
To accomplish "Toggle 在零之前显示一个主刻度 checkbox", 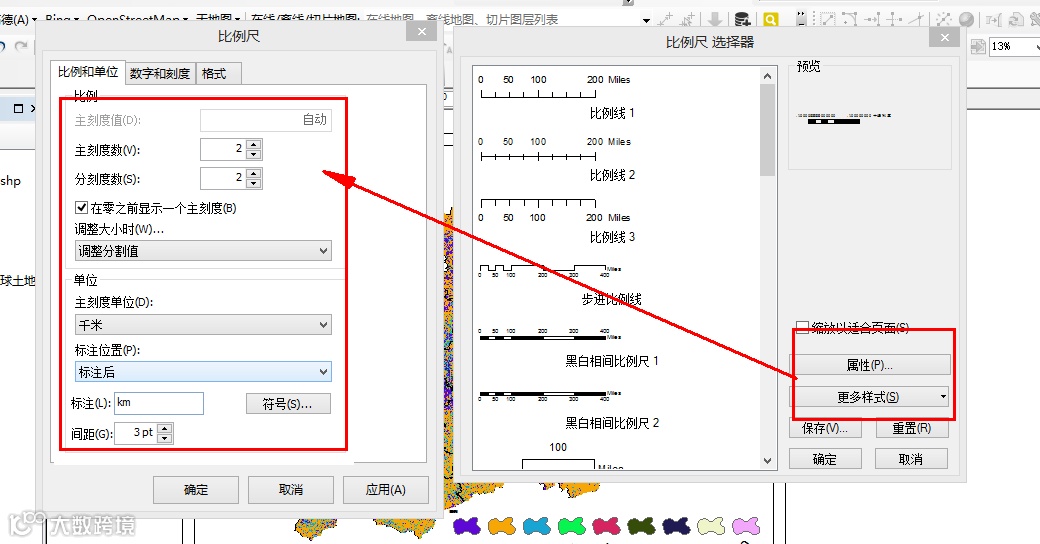I will point(82,208).
